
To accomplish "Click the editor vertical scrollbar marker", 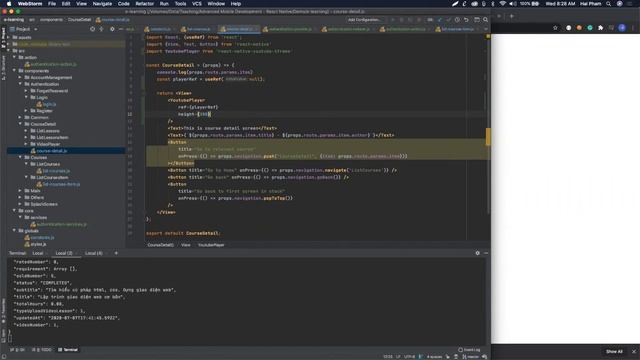I will coord(488,137).
